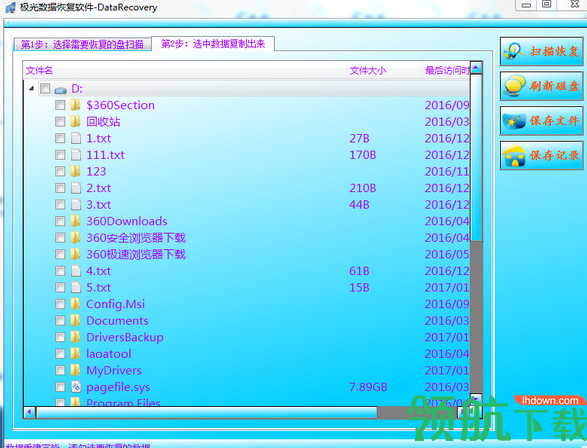Image resolution: width=587 pixels, height=448 pixels.
Task: Tick the 5.txt checkbox
Action: point(60,287)
